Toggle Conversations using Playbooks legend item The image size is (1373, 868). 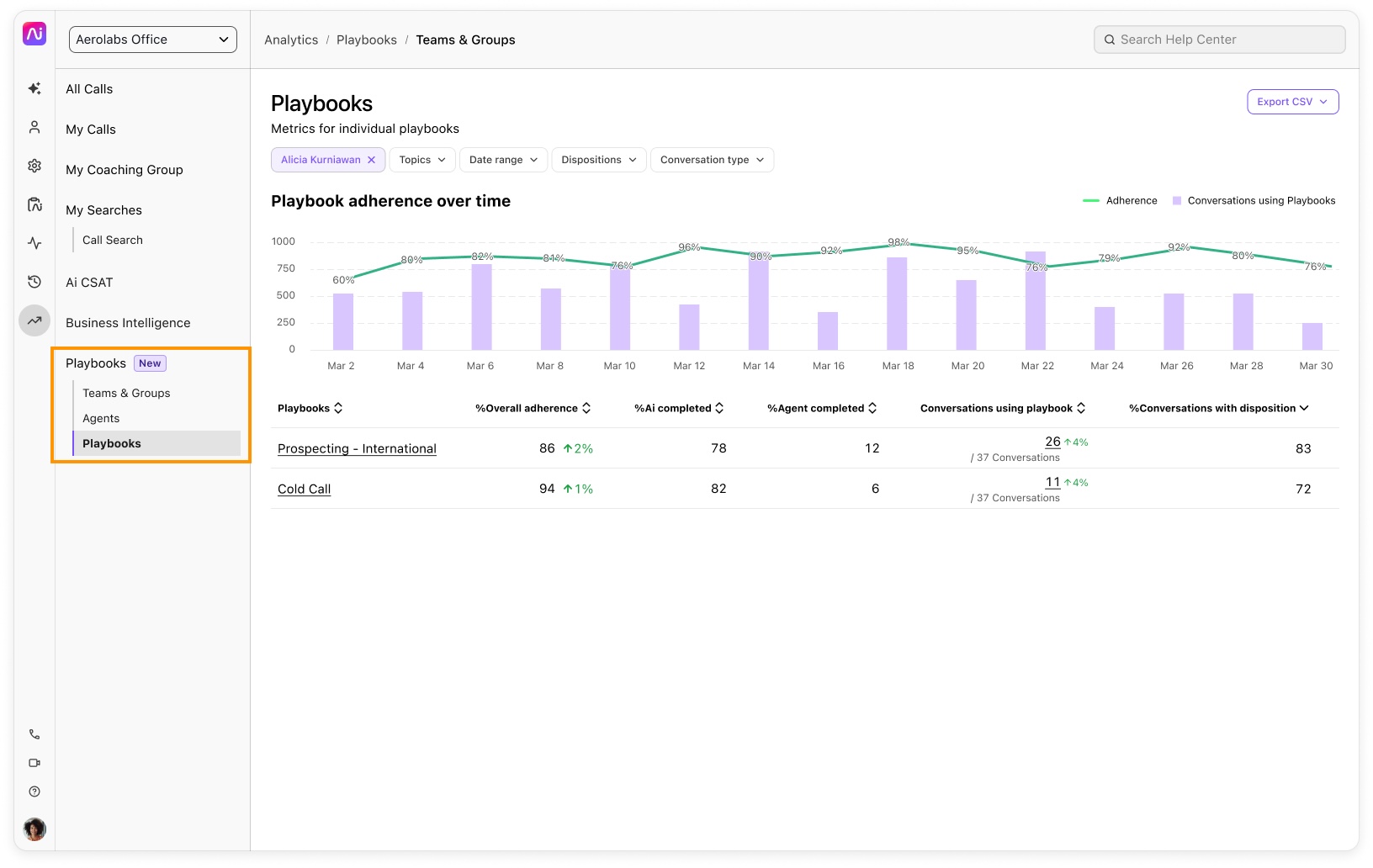(1254, 200)
